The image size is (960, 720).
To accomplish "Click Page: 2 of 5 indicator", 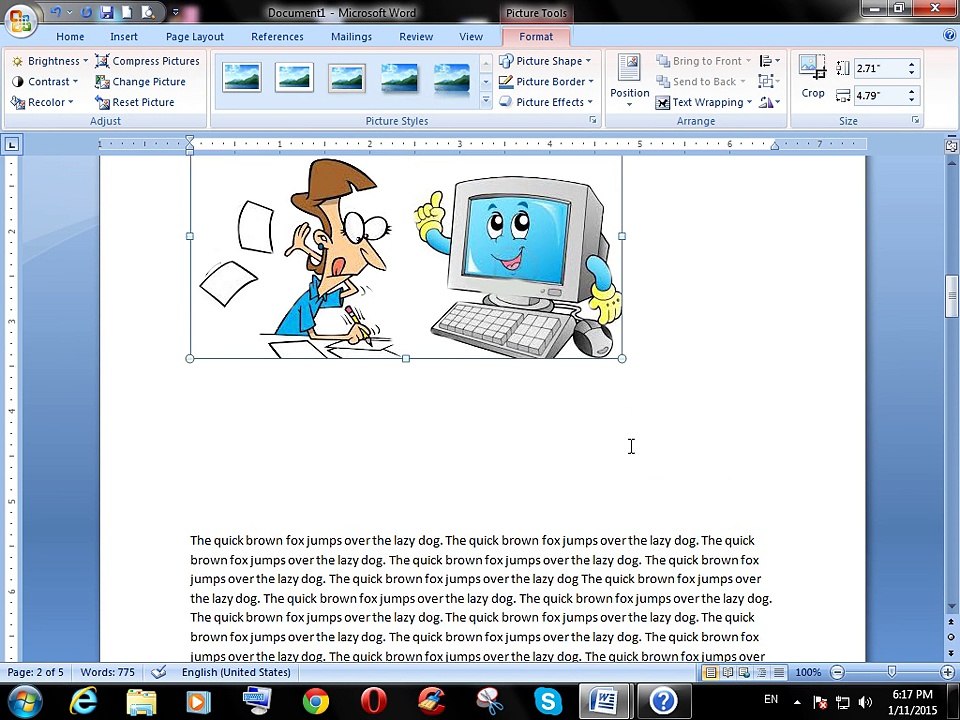I will tap(36, 672).
